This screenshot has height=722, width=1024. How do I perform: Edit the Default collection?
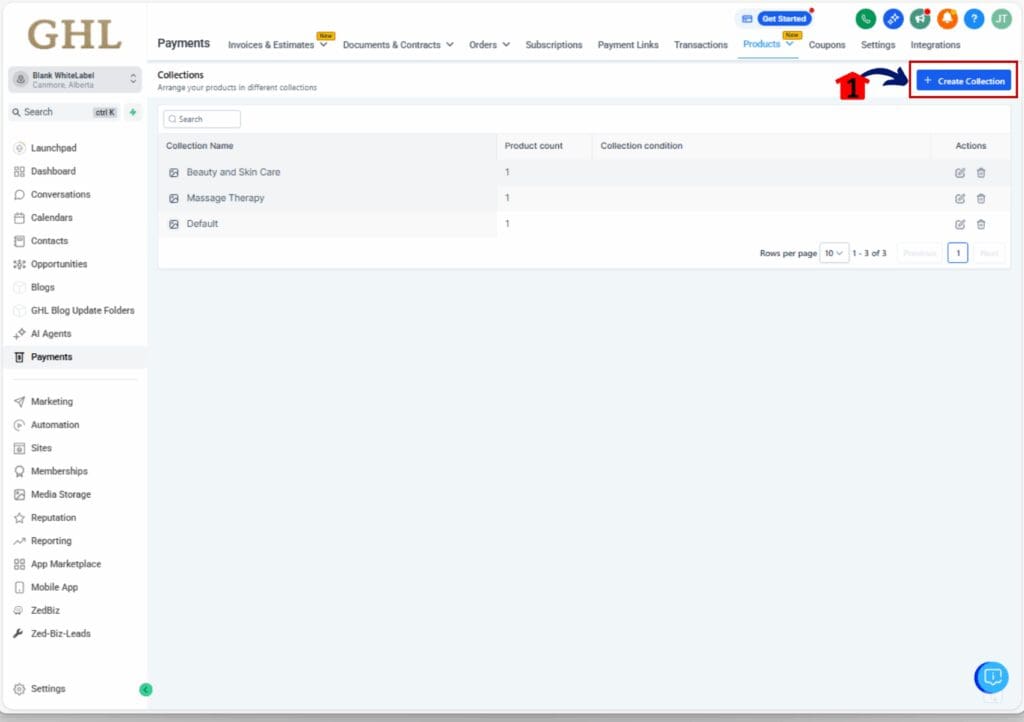pos(959,224)
